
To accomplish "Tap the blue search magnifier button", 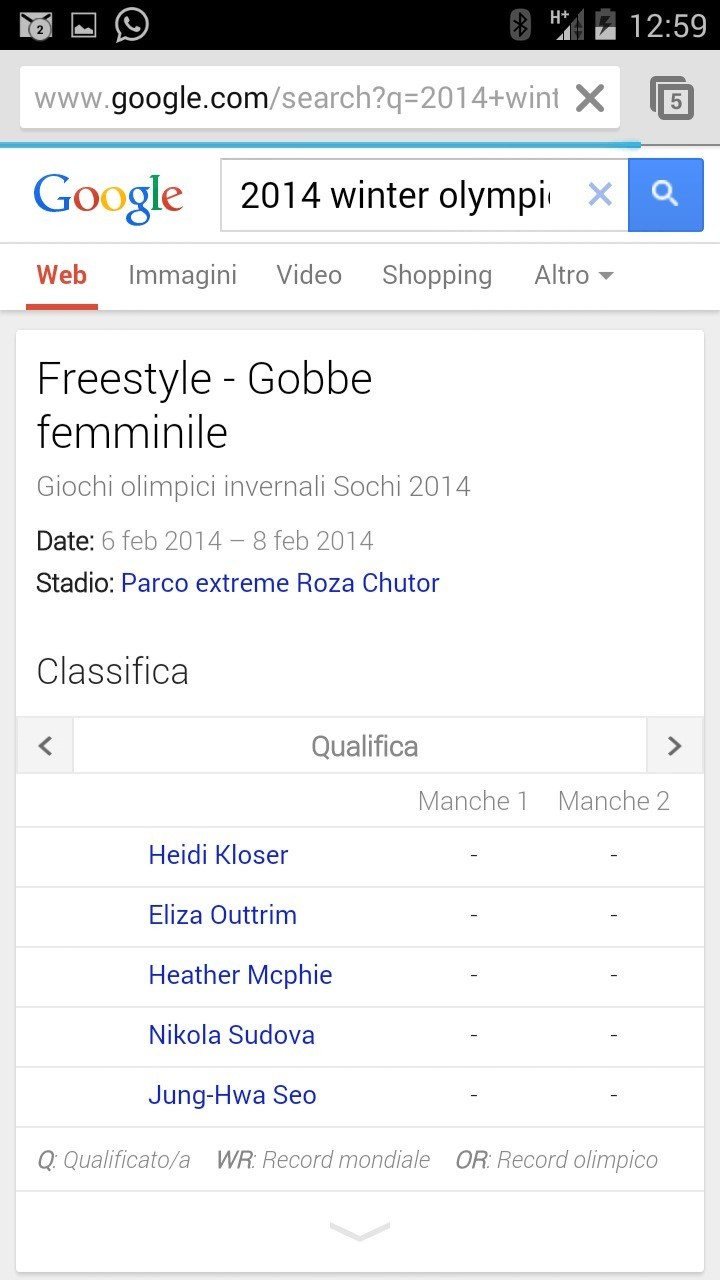I will [665, 195].
